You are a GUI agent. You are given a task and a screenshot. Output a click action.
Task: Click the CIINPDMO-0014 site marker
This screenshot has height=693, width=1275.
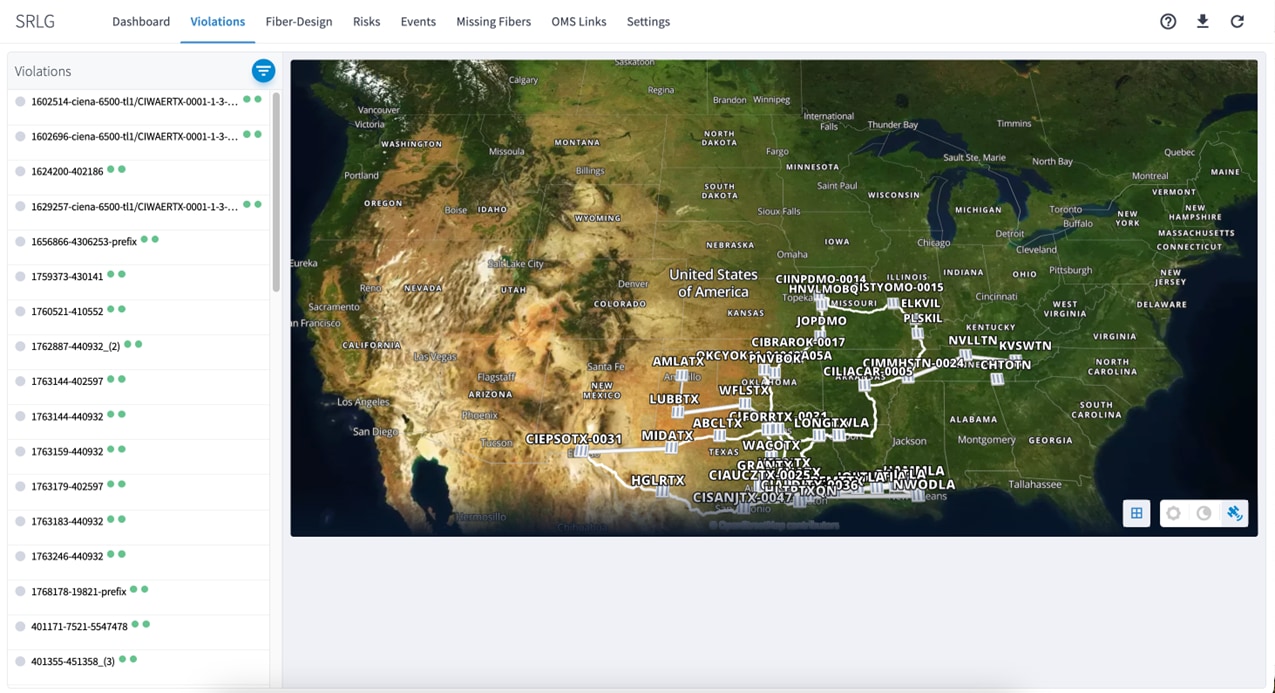(x=820, y=297)
